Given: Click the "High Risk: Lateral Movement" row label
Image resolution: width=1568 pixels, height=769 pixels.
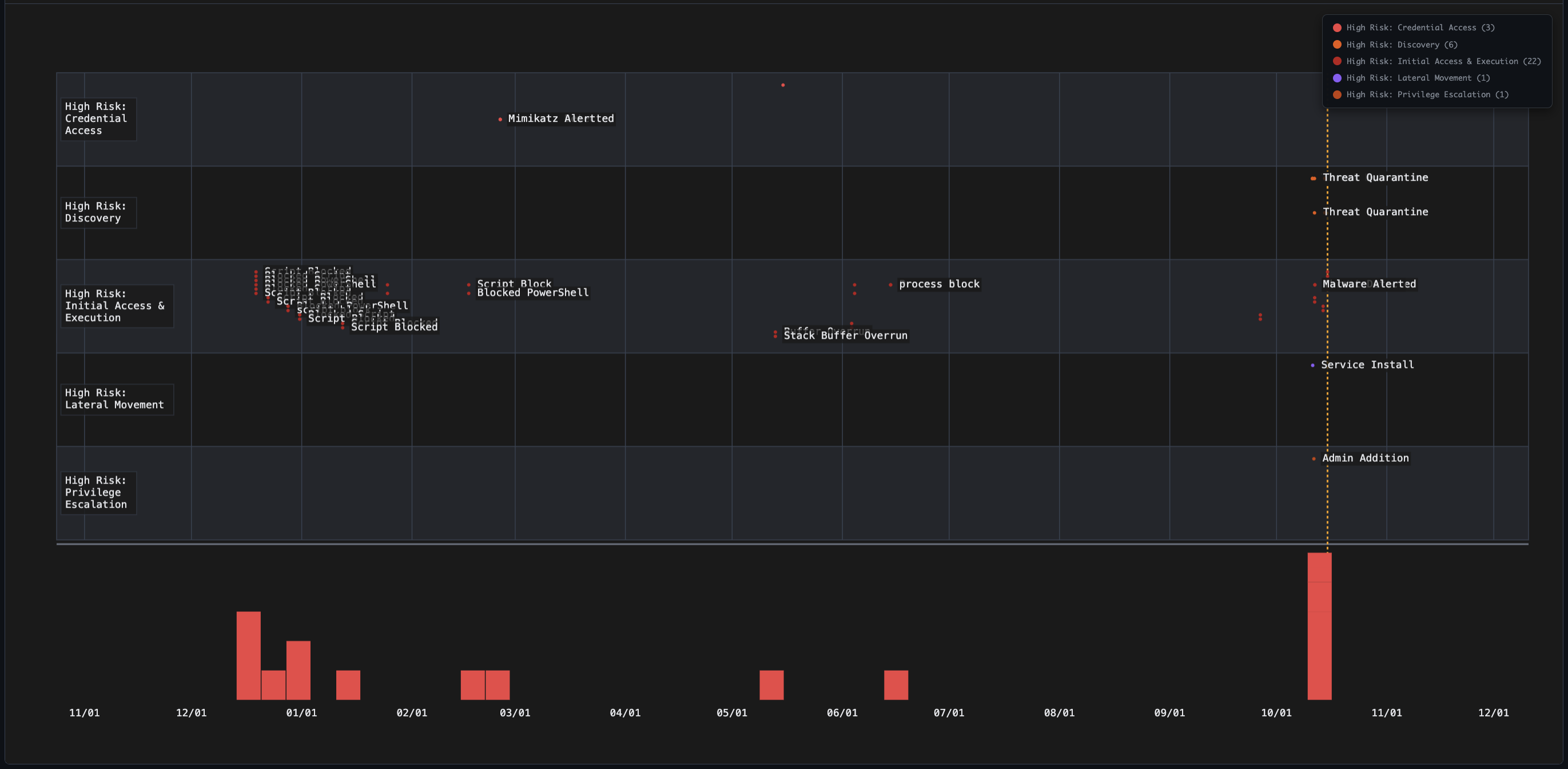Looking at the screenshot, I should [116, 399].
